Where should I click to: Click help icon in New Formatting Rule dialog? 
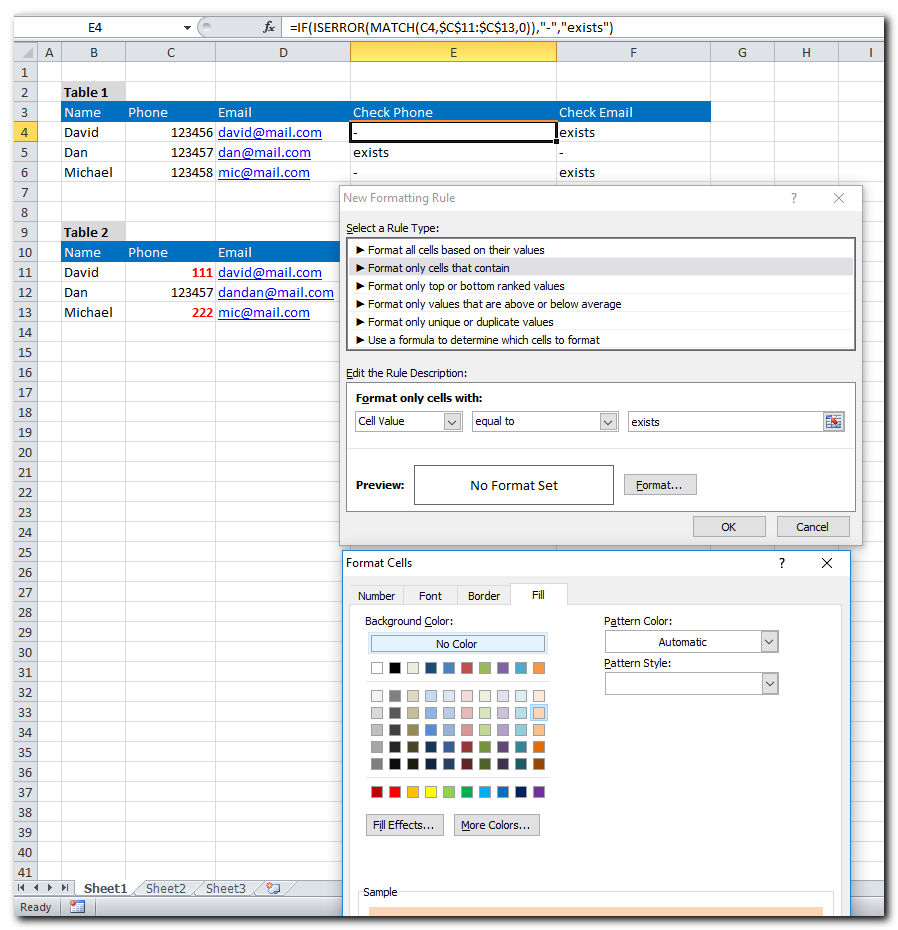(x=794, y=198)
